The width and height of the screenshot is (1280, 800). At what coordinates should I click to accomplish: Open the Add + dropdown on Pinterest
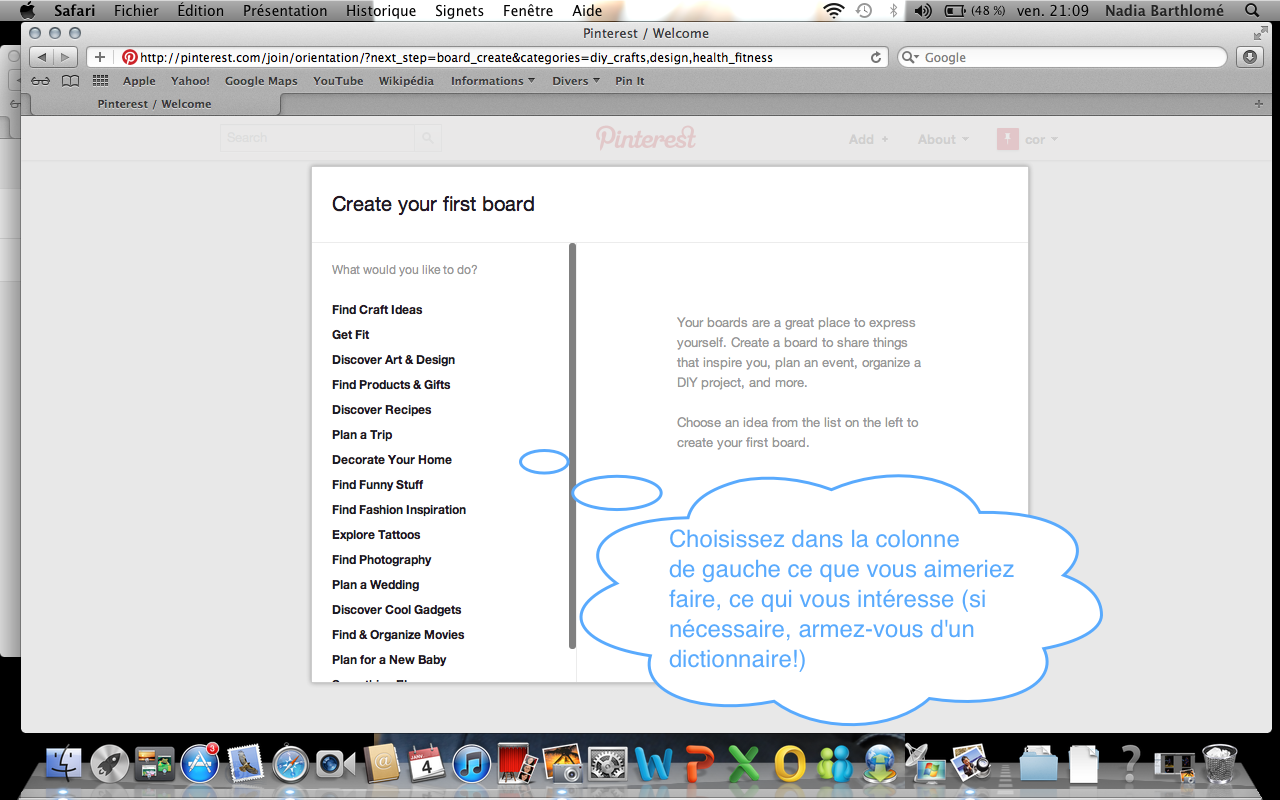tap(868, 139)
